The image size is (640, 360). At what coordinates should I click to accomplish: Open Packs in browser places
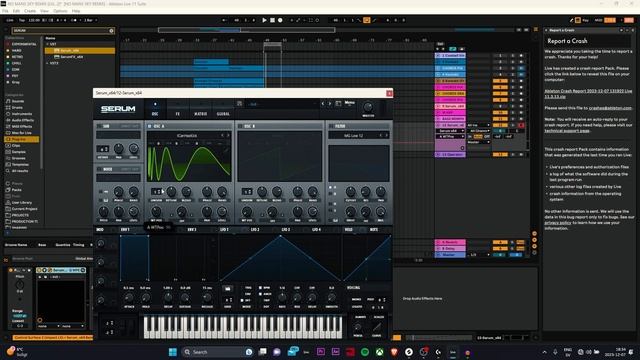pos(16,190)
